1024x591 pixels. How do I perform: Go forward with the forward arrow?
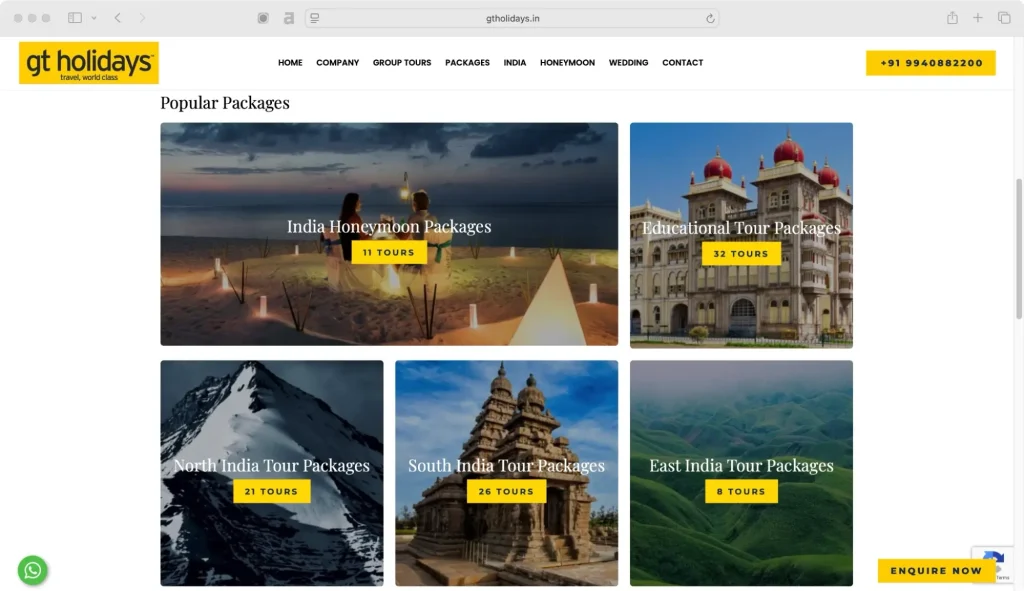142,18
